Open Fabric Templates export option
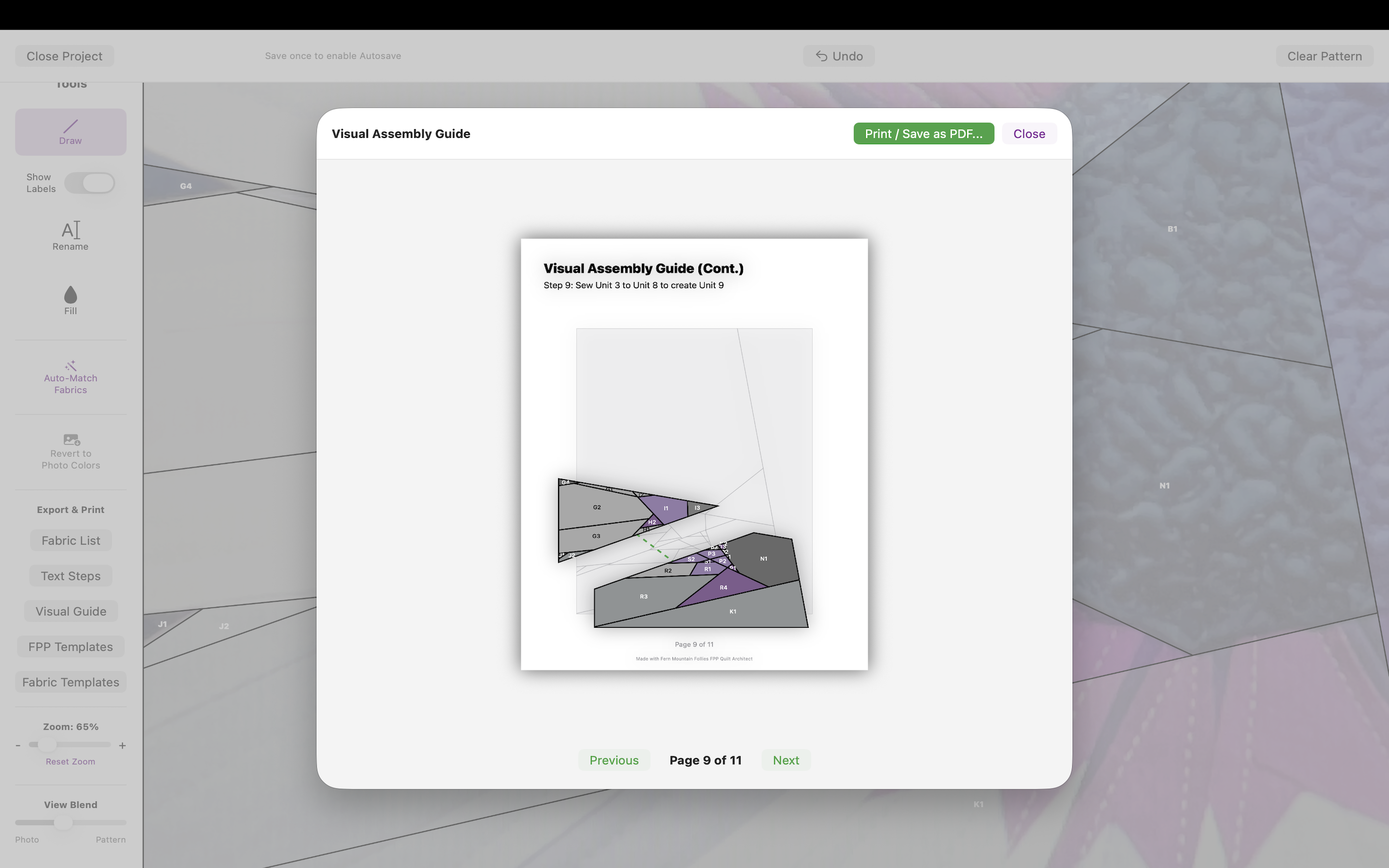The height and width of the screenshot is (868, 1389). tap(70, 682)
